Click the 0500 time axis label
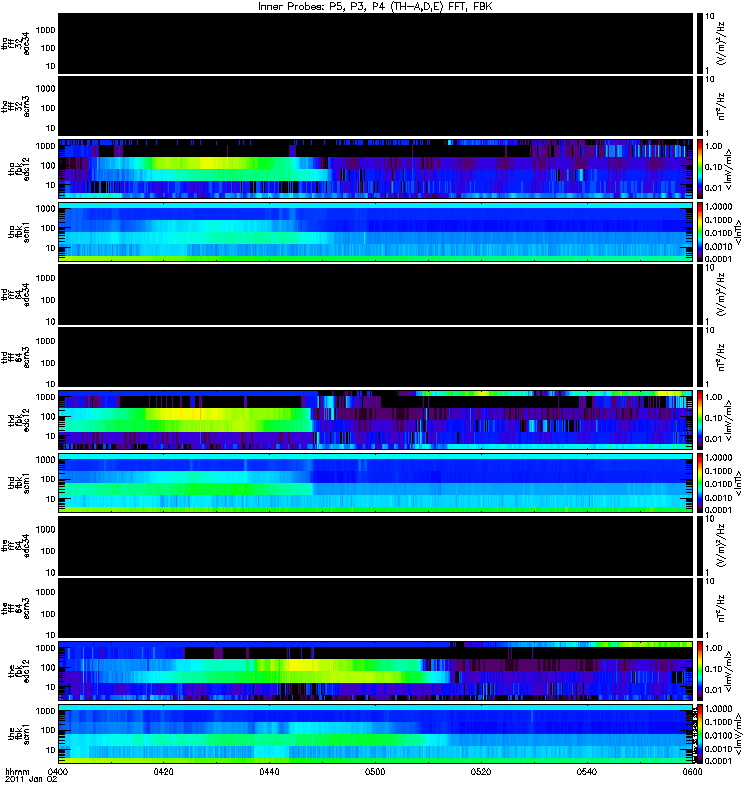750x800 pixels. click(375, 771)
